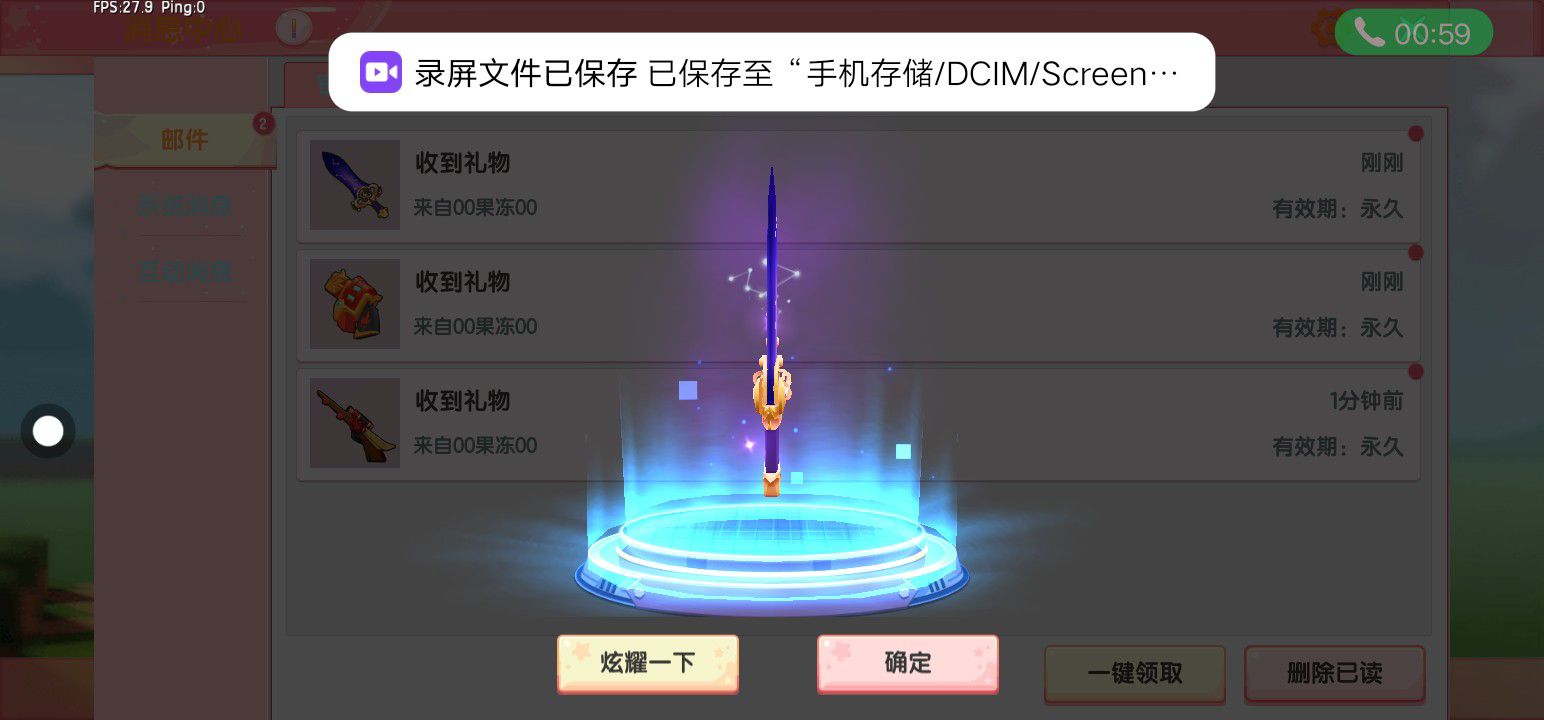Claim all with 一键领取 button
1544x720 pixels.
coord(1135,674)
